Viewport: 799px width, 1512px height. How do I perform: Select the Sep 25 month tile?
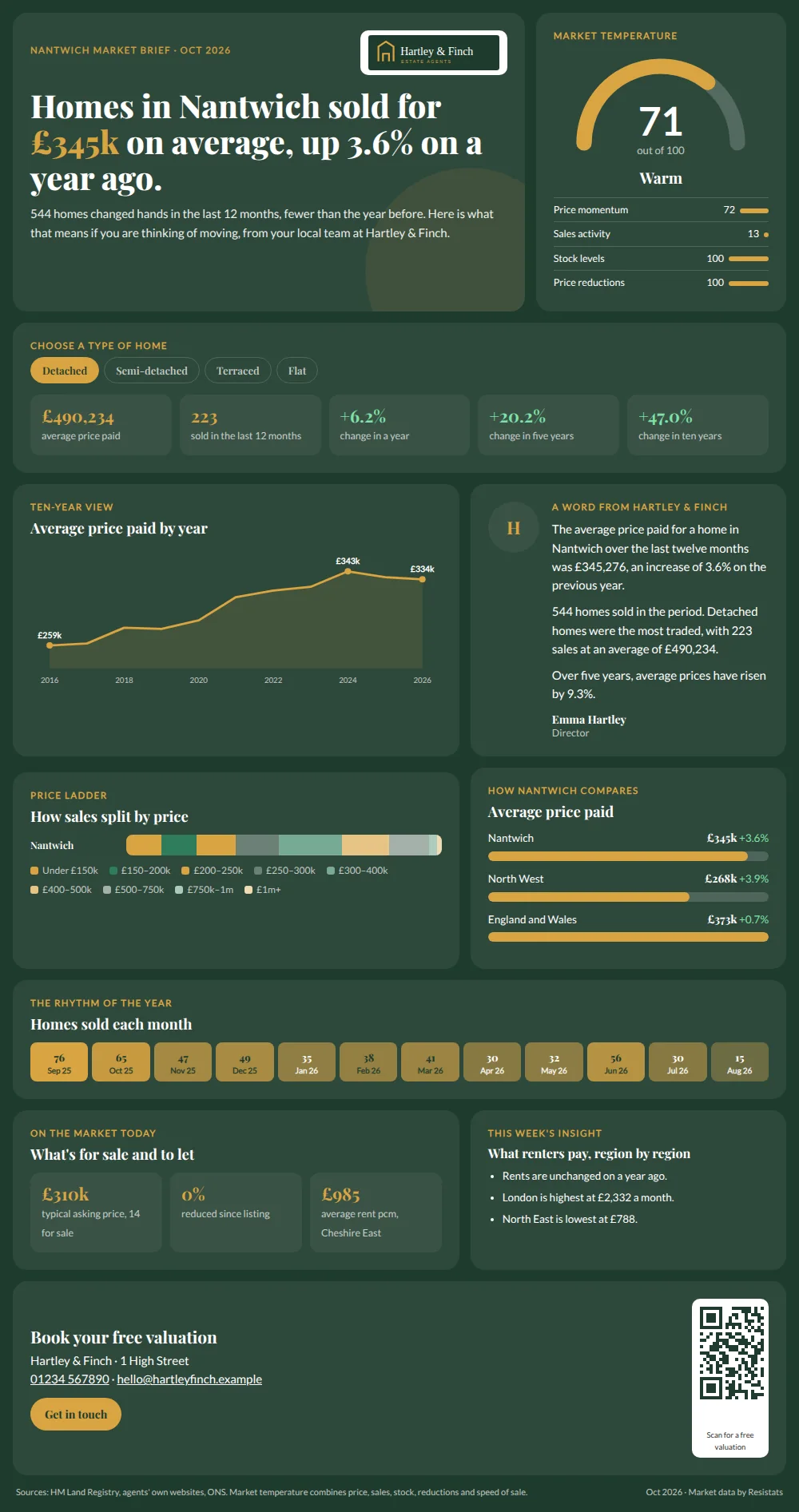point(59,1062)
